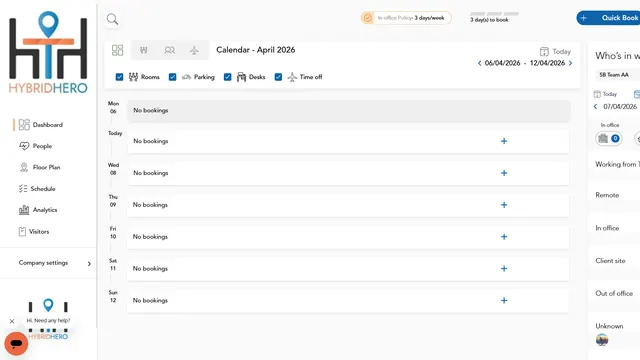Viewport: 640px width, 360px height.
Task: Click the In office building count badge
Action: pos(609,139)
